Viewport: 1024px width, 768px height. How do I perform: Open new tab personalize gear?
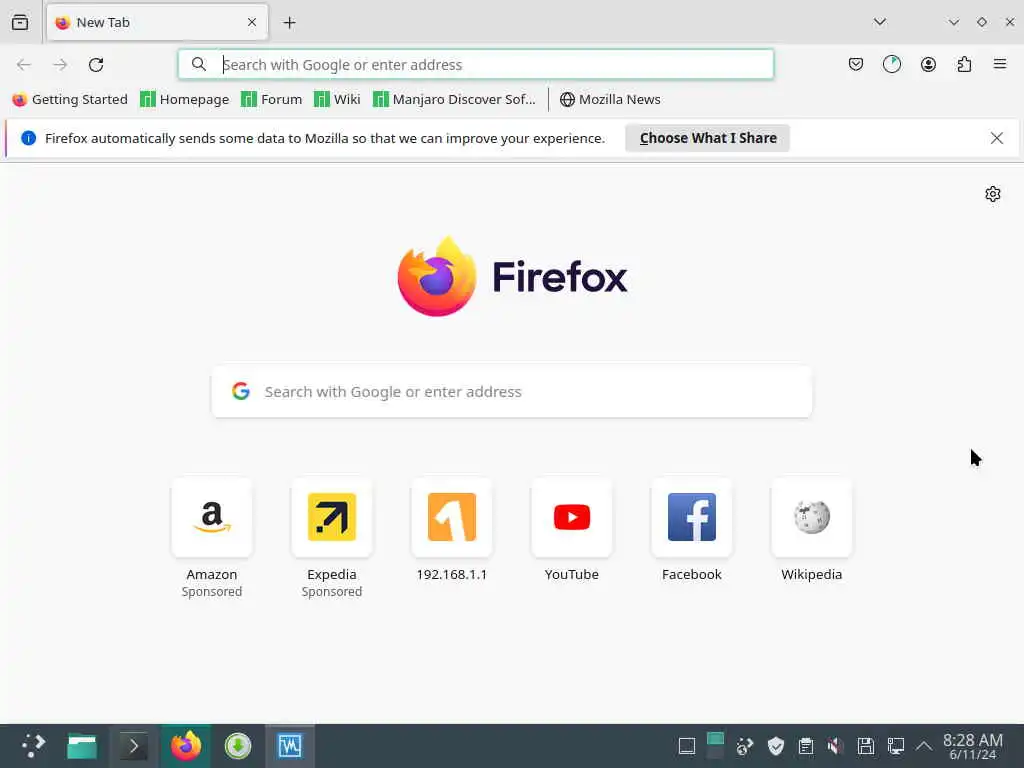[992, 194]
